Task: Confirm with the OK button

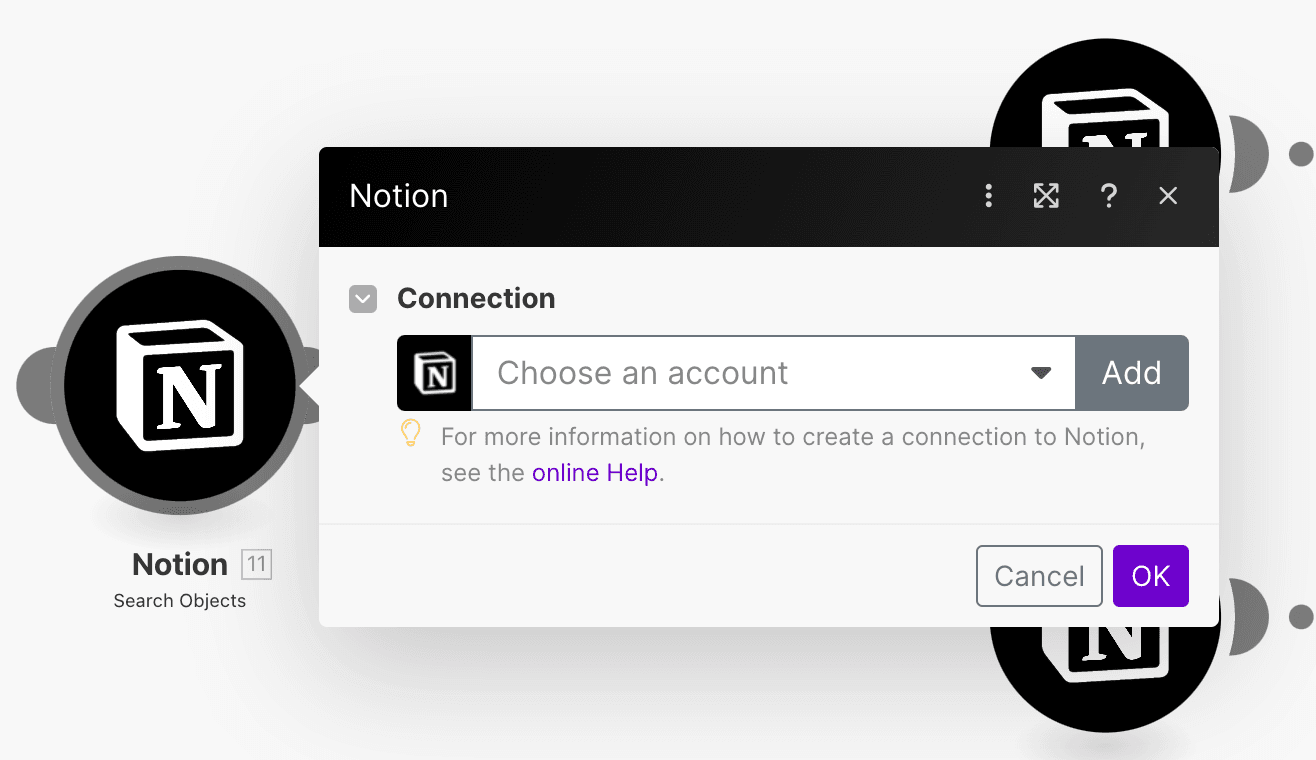Action: [1150, 576]
